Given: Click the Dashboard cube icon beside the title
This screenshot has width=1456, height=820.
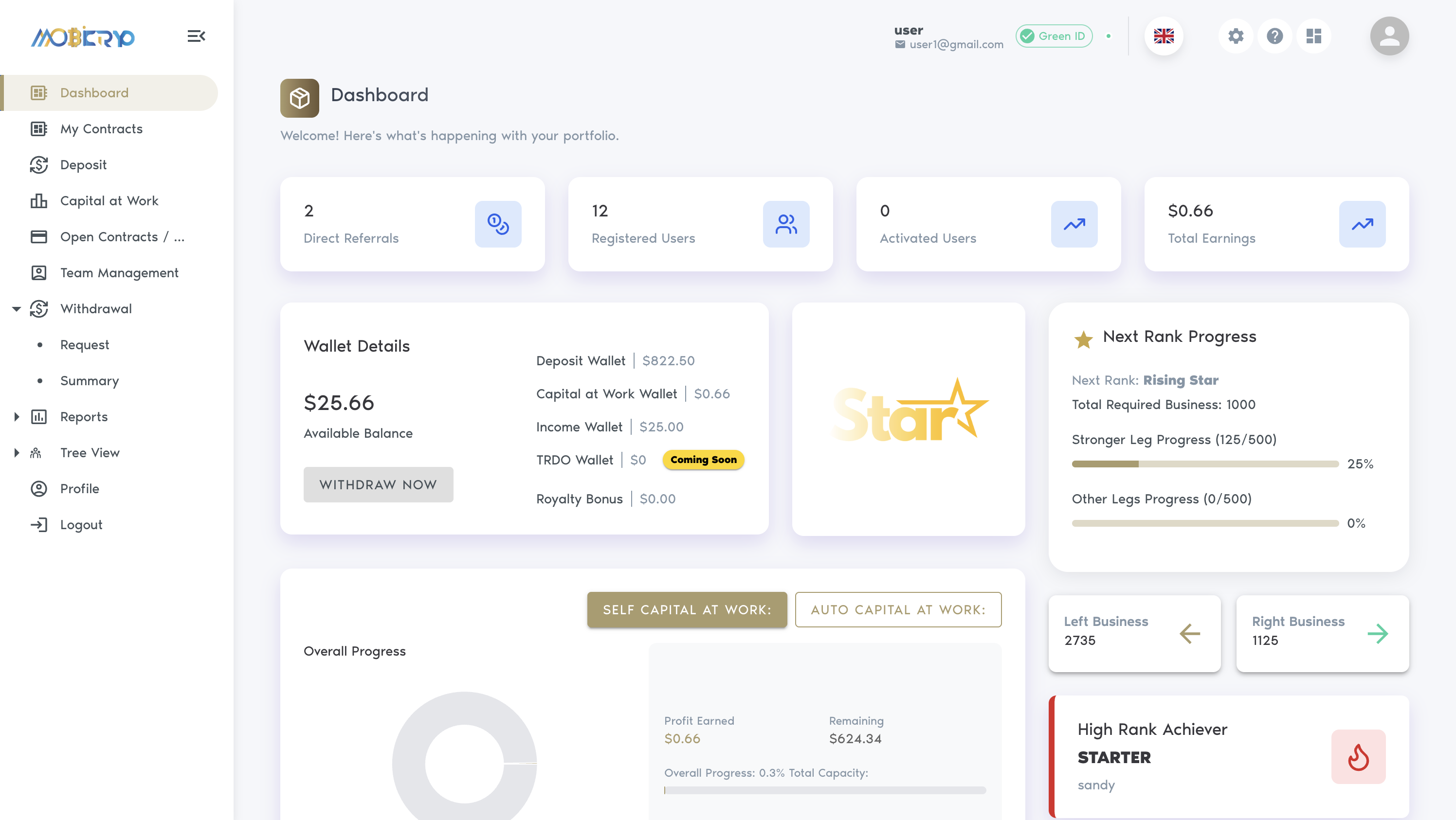Looking at the screenshot, I should [300, 98].
